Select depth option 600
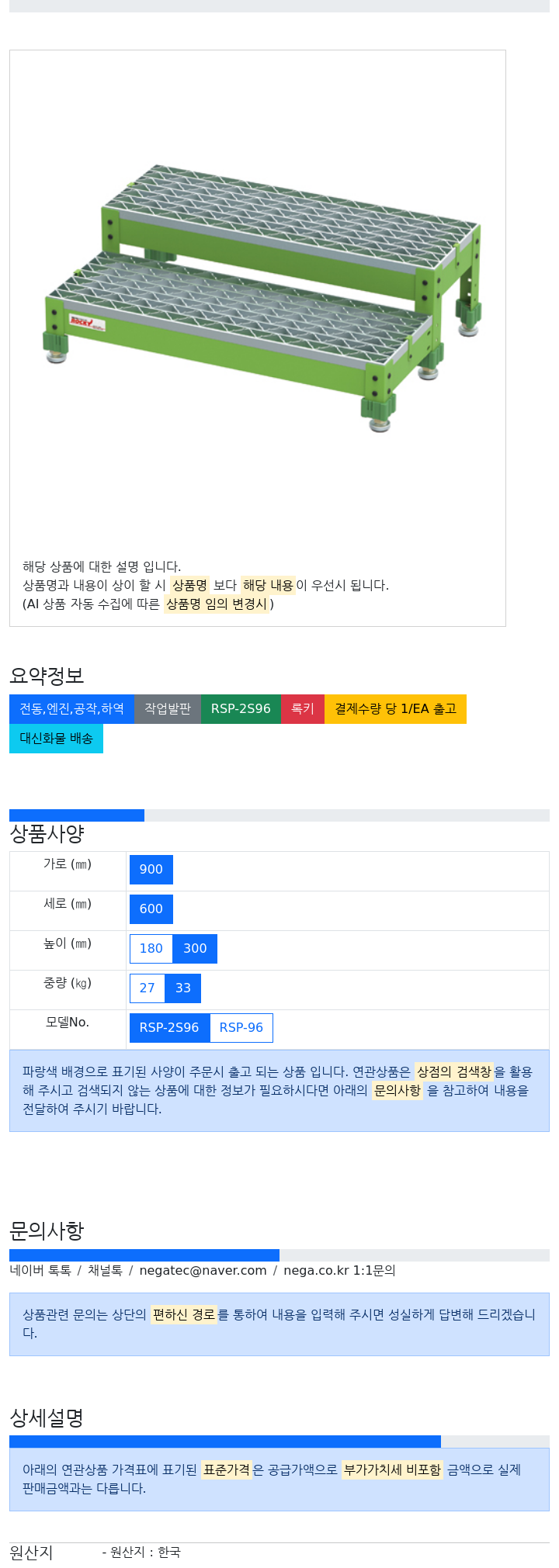The height and width of the screenshot is (1568, 559). coord(151,909)
